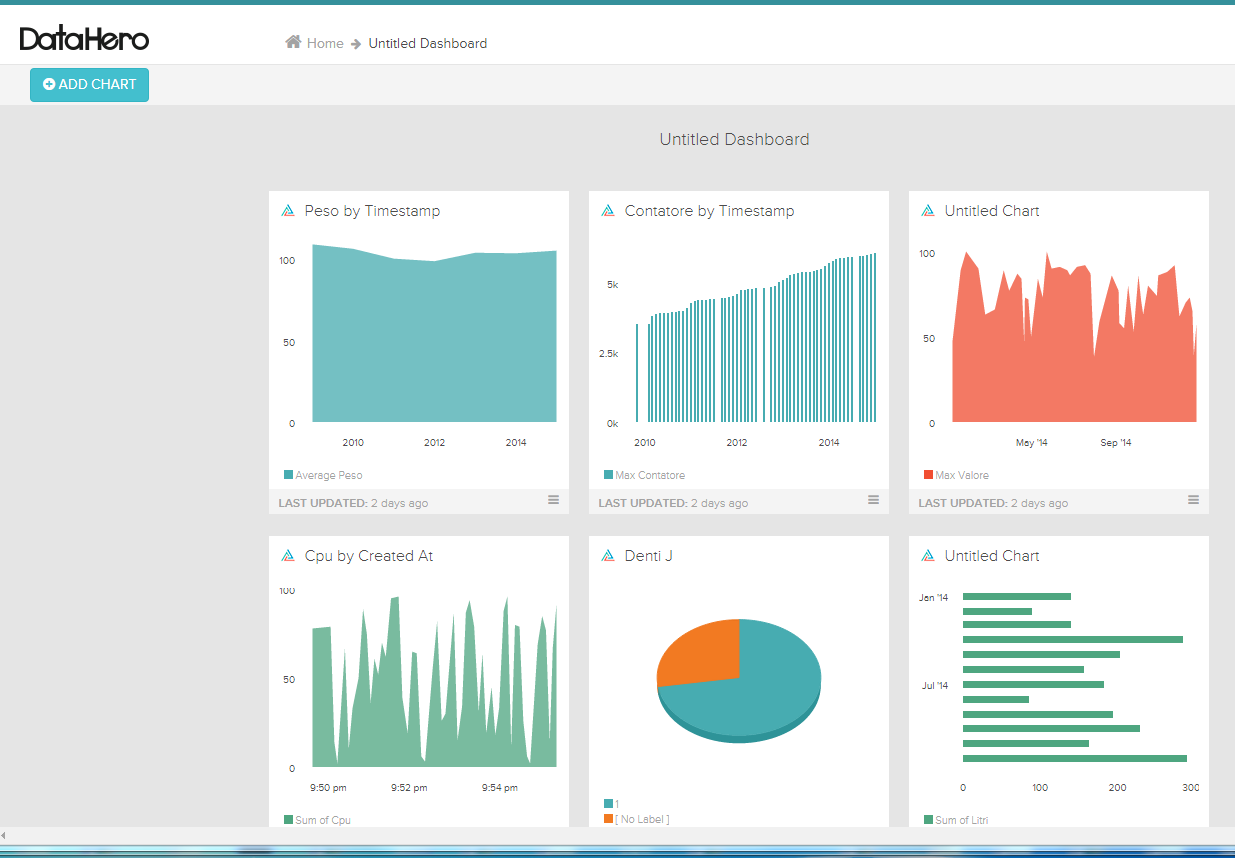Click the Max Contatore legend label

(644, 474)
